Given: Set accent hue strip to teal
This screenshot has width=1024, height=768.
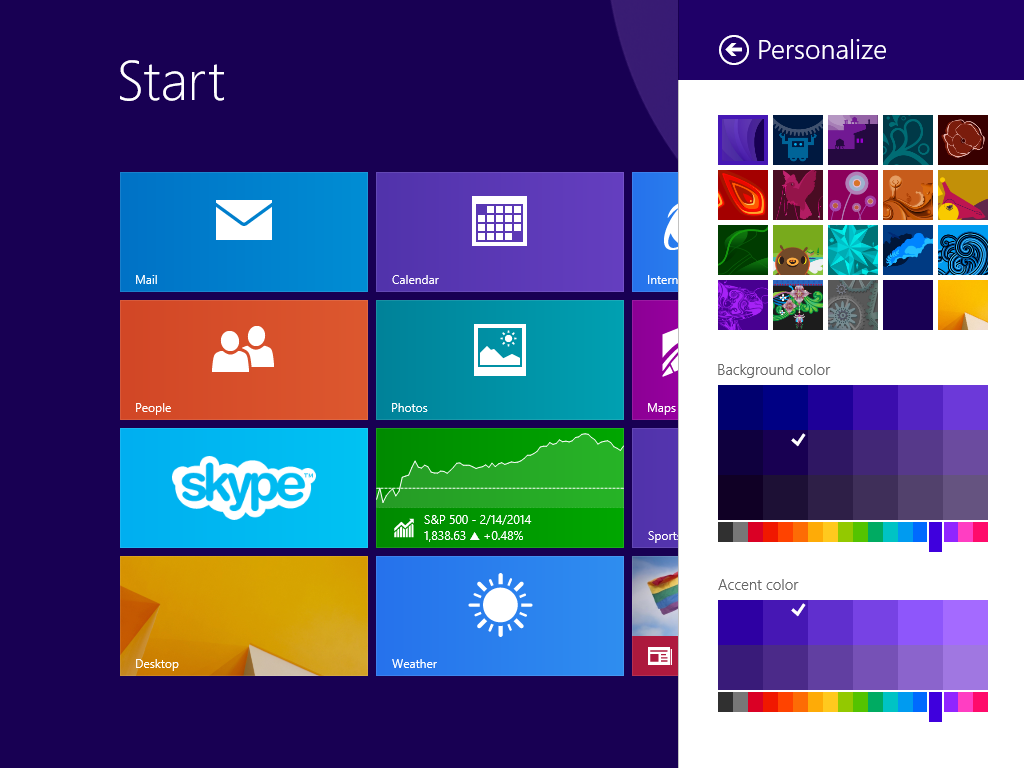Looking at the screenshot, I should [x=890, y=702].
